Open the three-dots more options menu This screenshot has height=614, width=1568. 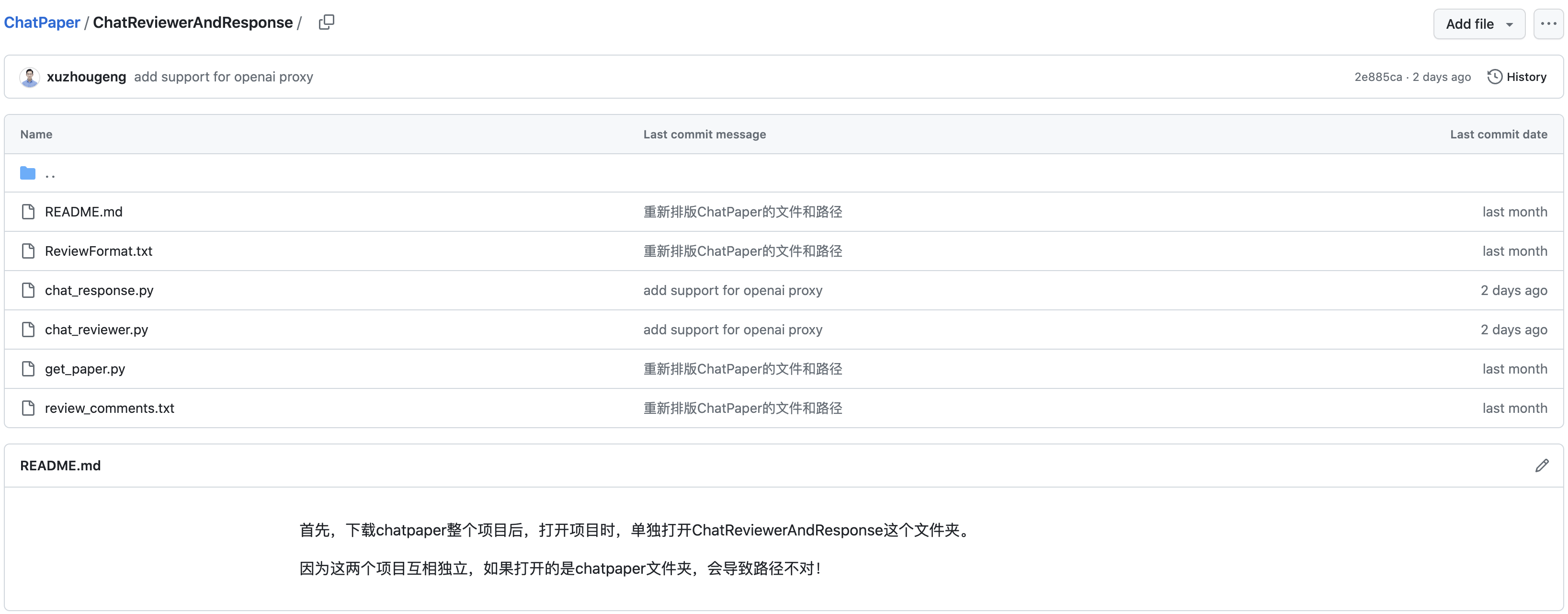[1548, 24]
